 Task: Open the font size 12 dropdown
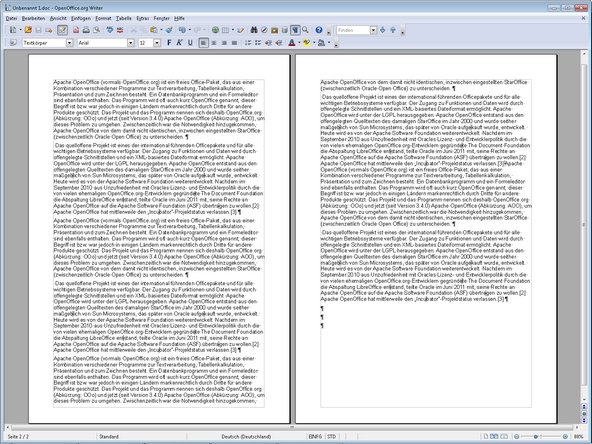coord(157,43)
